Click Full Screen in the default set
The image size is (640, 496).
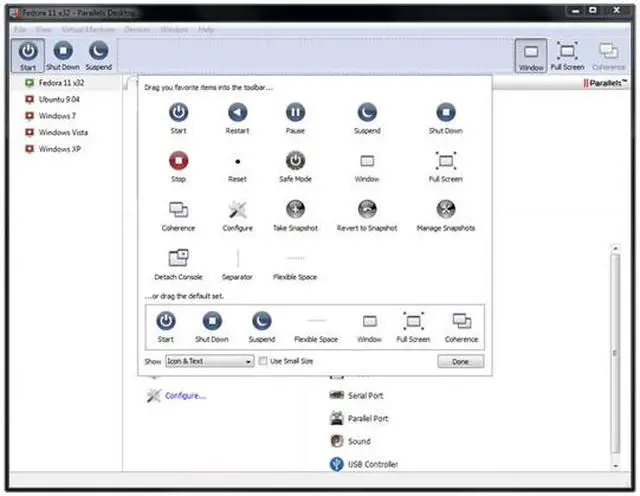[x=413, y=327]
